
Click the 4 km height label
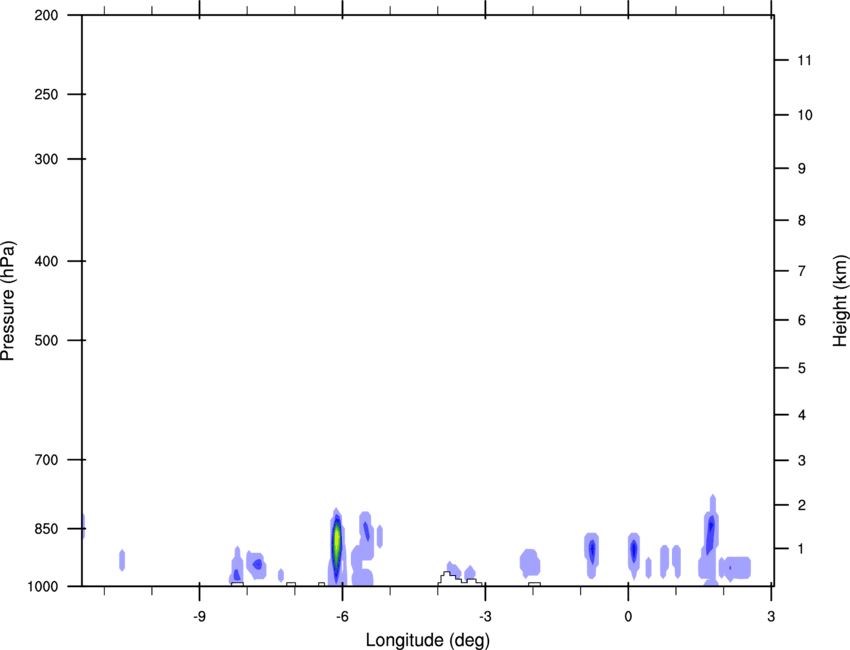click(x=801, y=415)
